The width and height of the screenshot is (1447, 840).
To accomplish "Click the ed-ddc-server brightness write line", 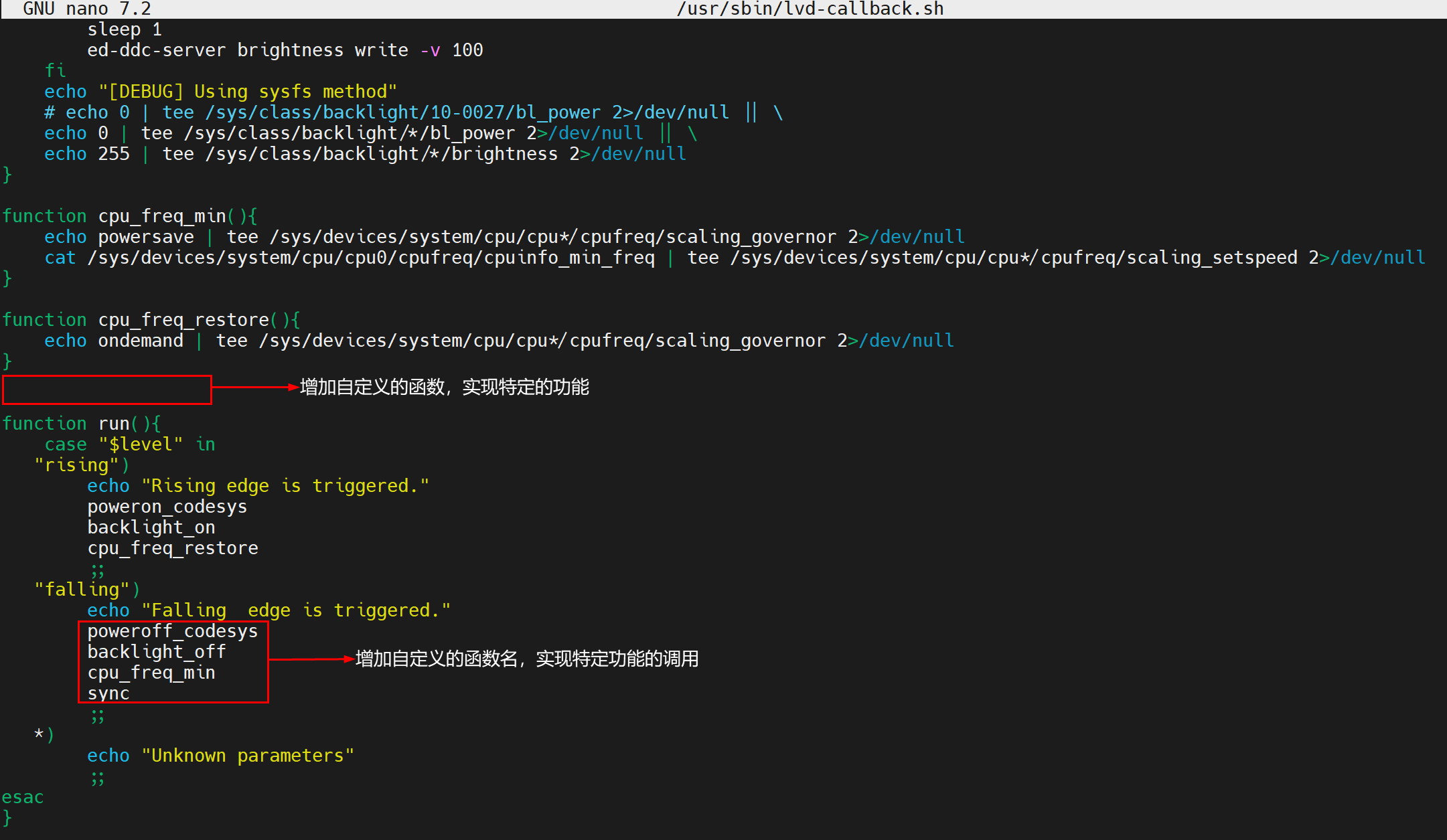I will [x=285, y=50].
